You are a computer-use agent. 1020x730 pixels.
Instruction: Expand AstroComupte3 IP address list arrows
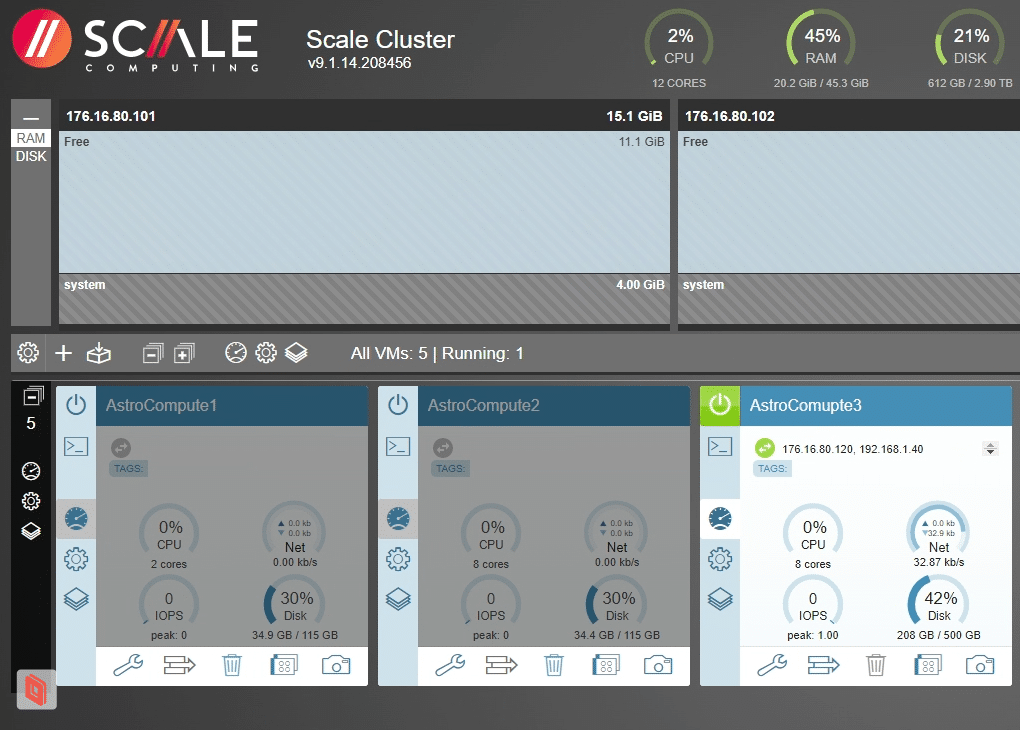pyautogui.click(x=990, y=449)
